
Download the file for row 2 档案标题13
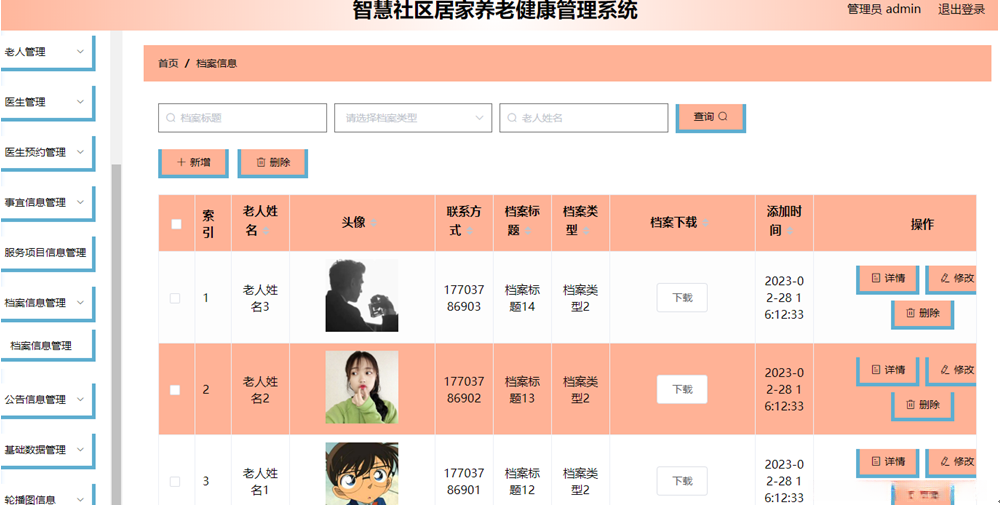pyautogui.click(x=682, y=390)
